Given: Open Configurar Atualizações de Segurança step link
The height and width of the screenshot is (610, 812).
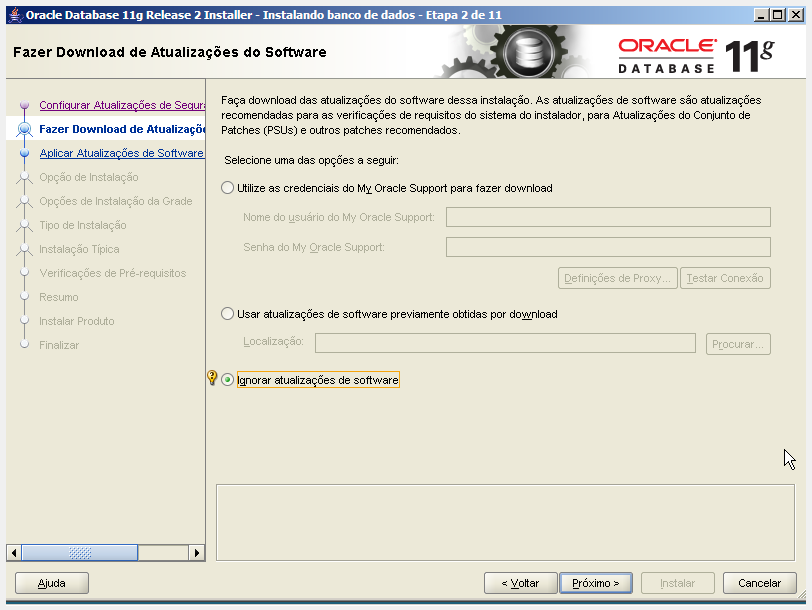Looking at the screenshot, I should tap(122, 105).
